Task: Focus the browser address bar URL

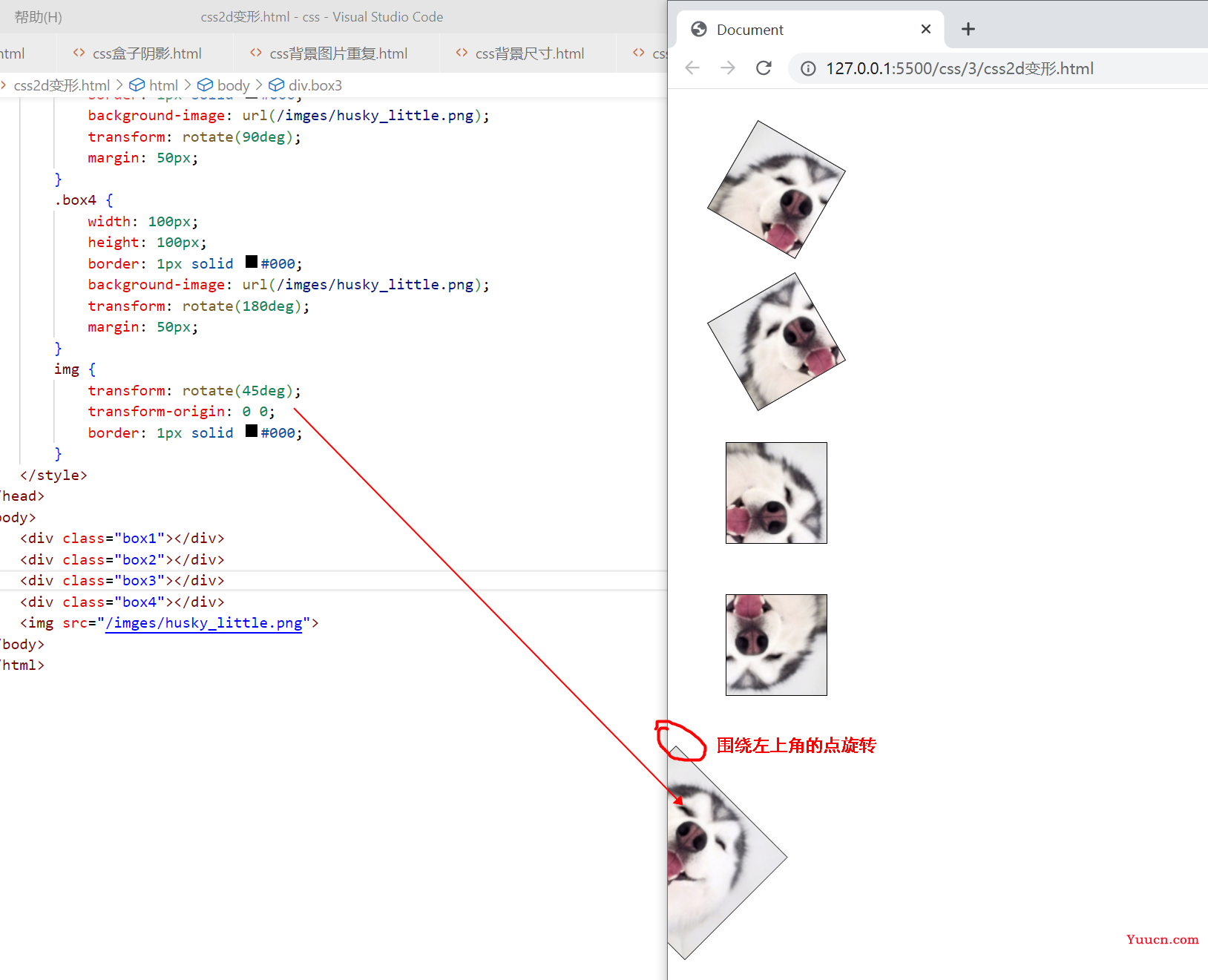Action: pos(959,69)
